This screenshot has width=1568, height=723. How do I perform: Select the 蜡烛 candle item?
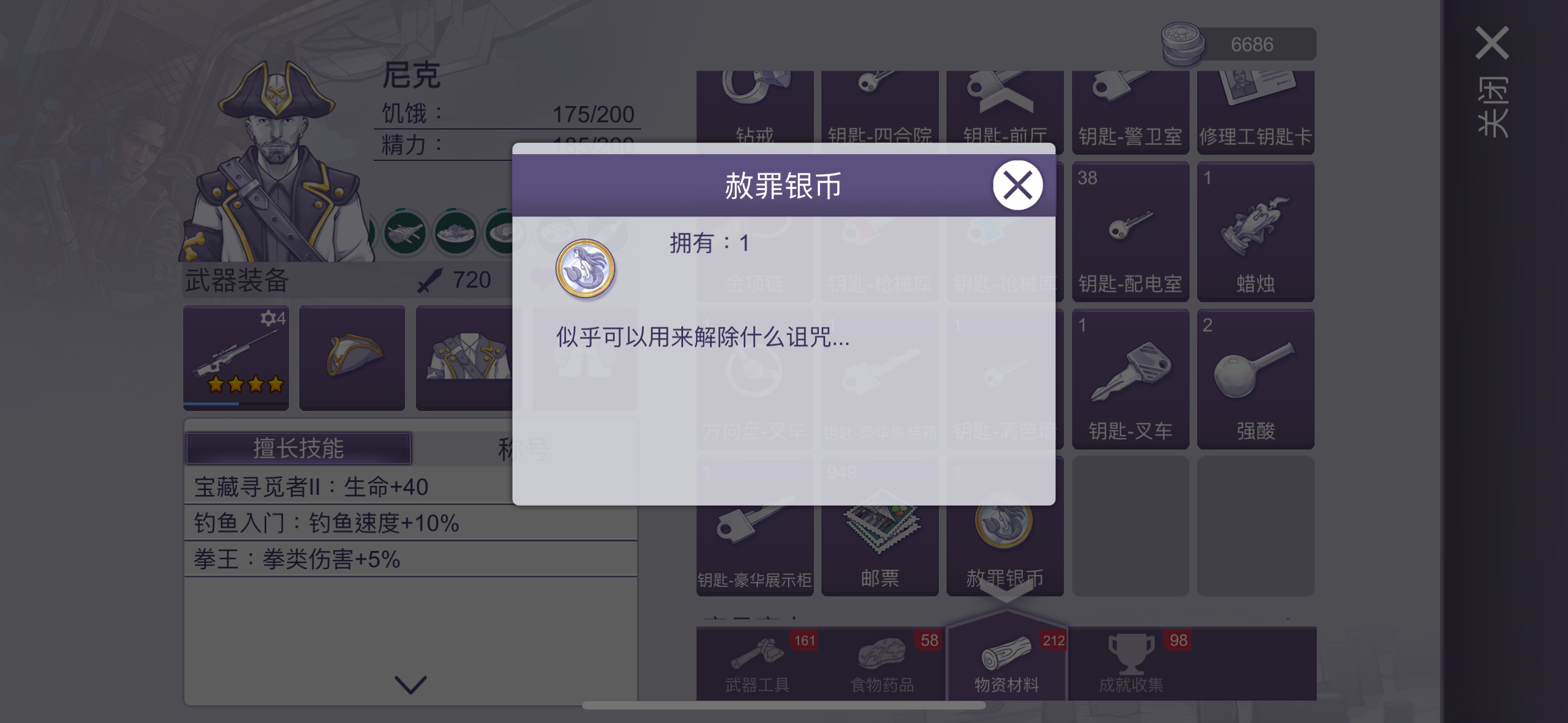click(1255, 232)
